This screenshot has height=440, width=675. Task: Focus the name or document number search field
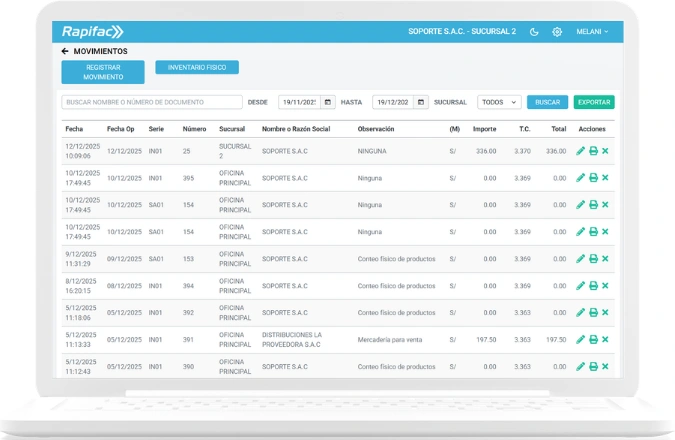tap(152, 102)
